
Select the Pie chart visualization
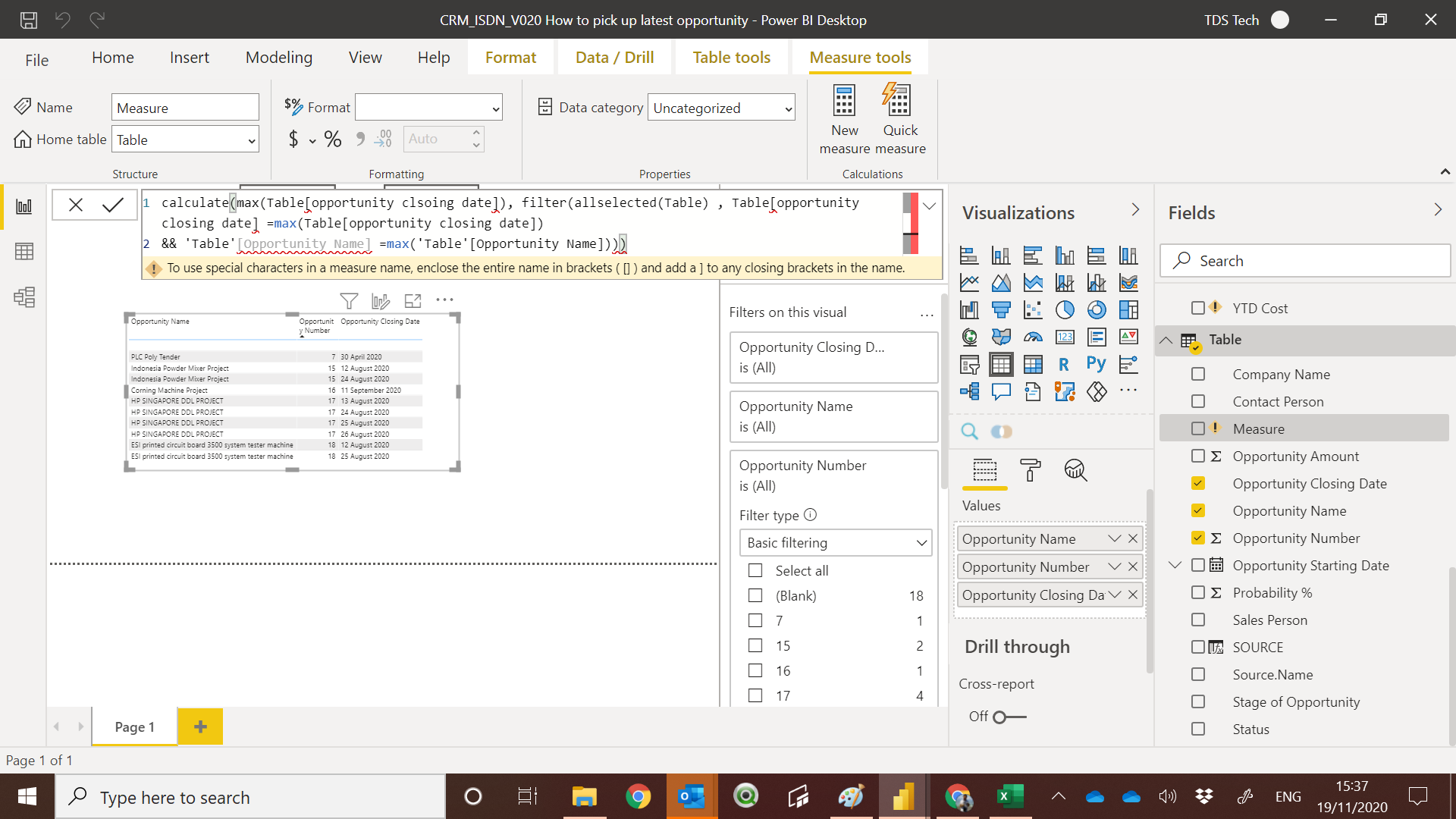point(1065,309)
